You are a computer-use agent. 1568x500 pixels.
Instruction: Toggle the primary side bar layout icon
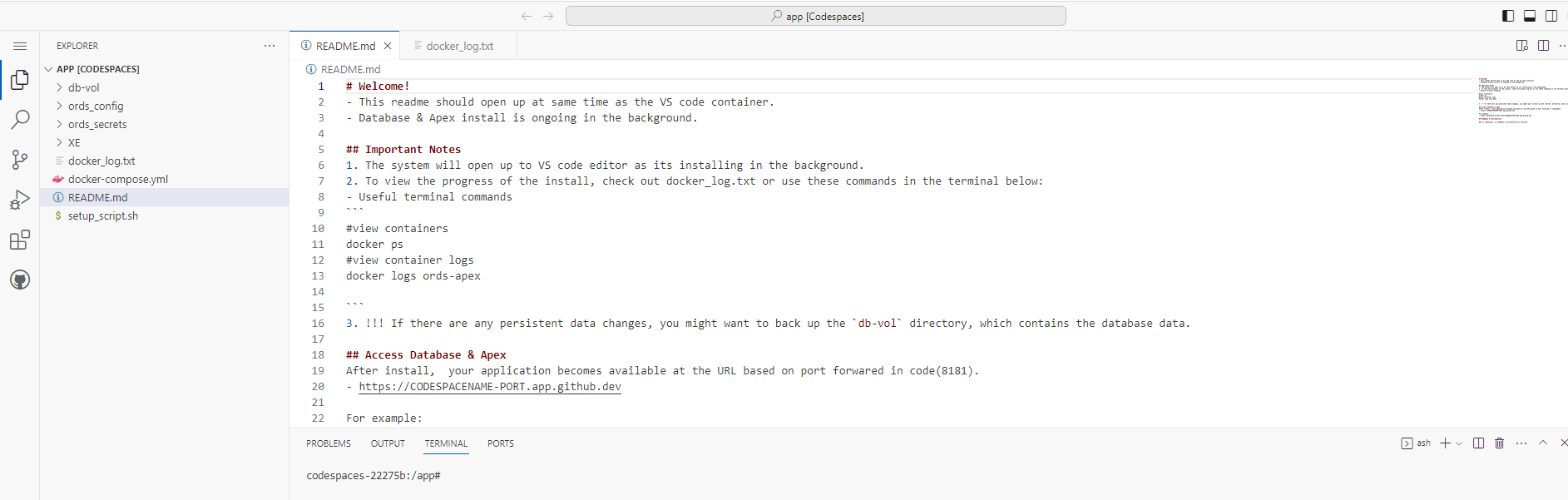tap(1508, 16)
